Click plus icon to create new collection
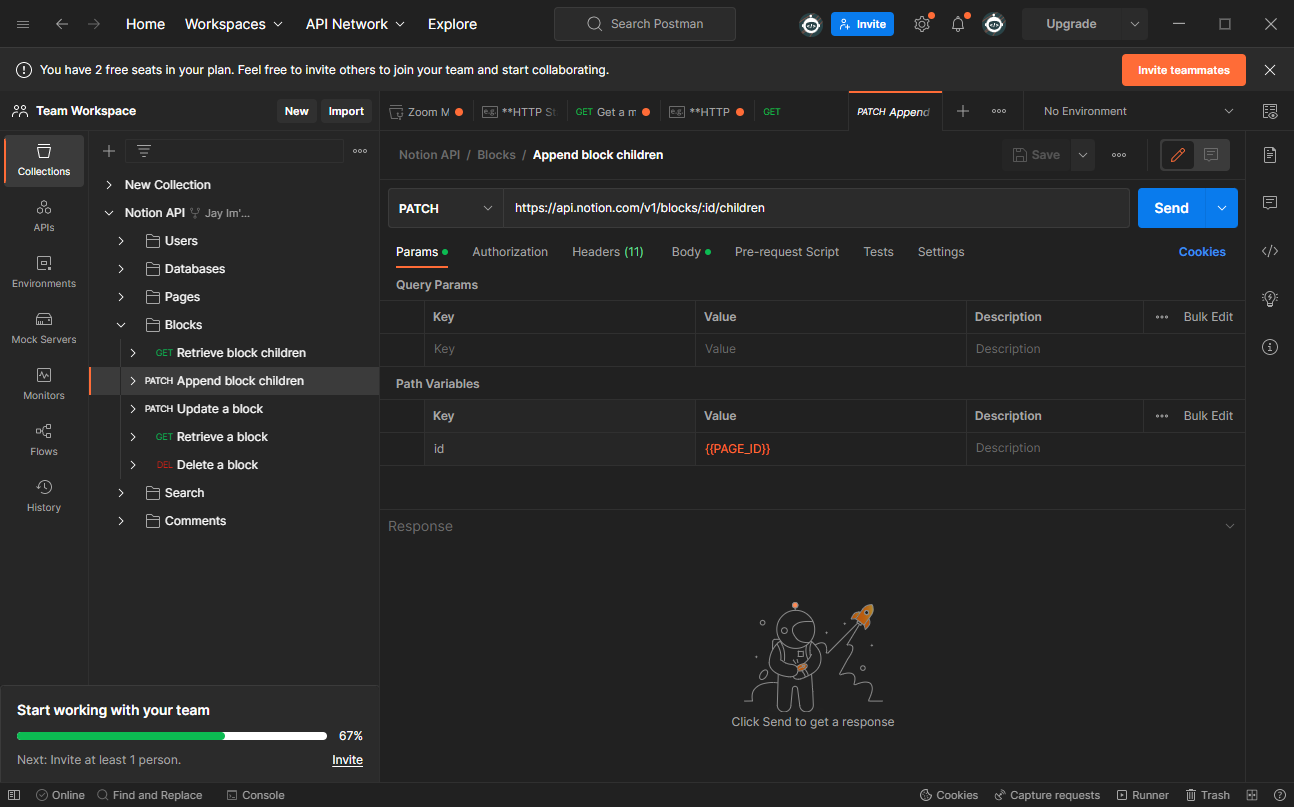The height and width of the screenshot is (807, 1294). [109, 151]
